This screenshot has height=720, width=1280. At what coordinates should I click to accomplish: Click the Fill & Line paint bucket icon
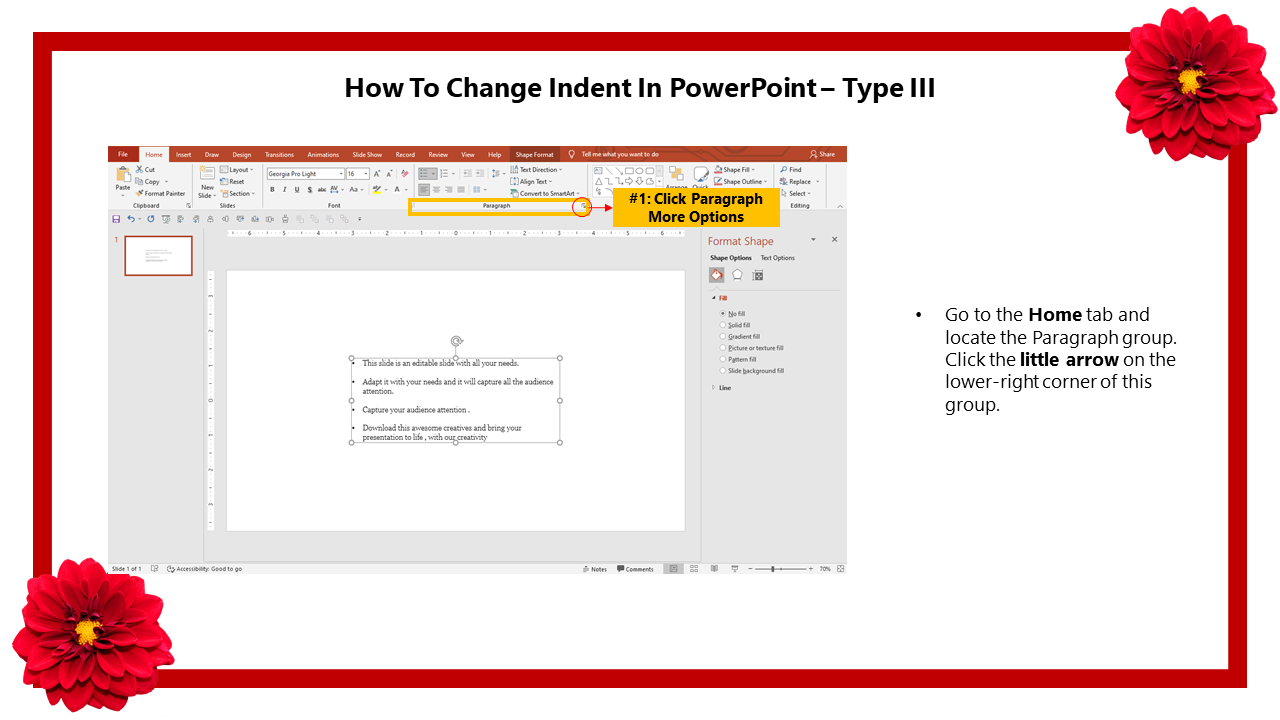point(716,275)
